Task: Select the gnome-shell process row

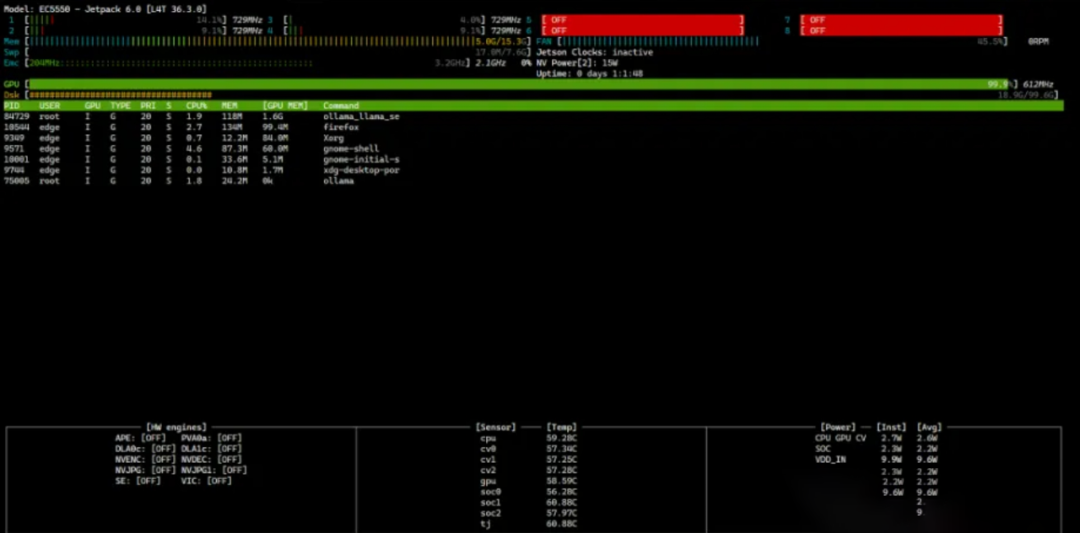Action: 189,149
